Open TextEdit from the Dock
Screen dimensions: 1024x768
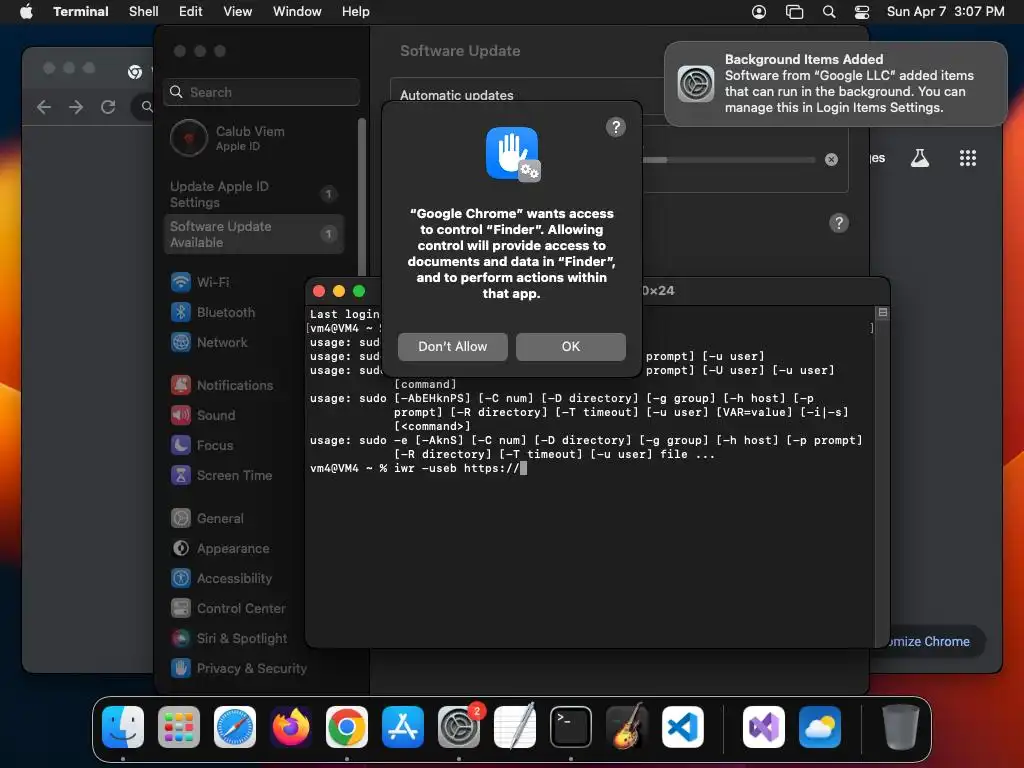click(515, 727)
